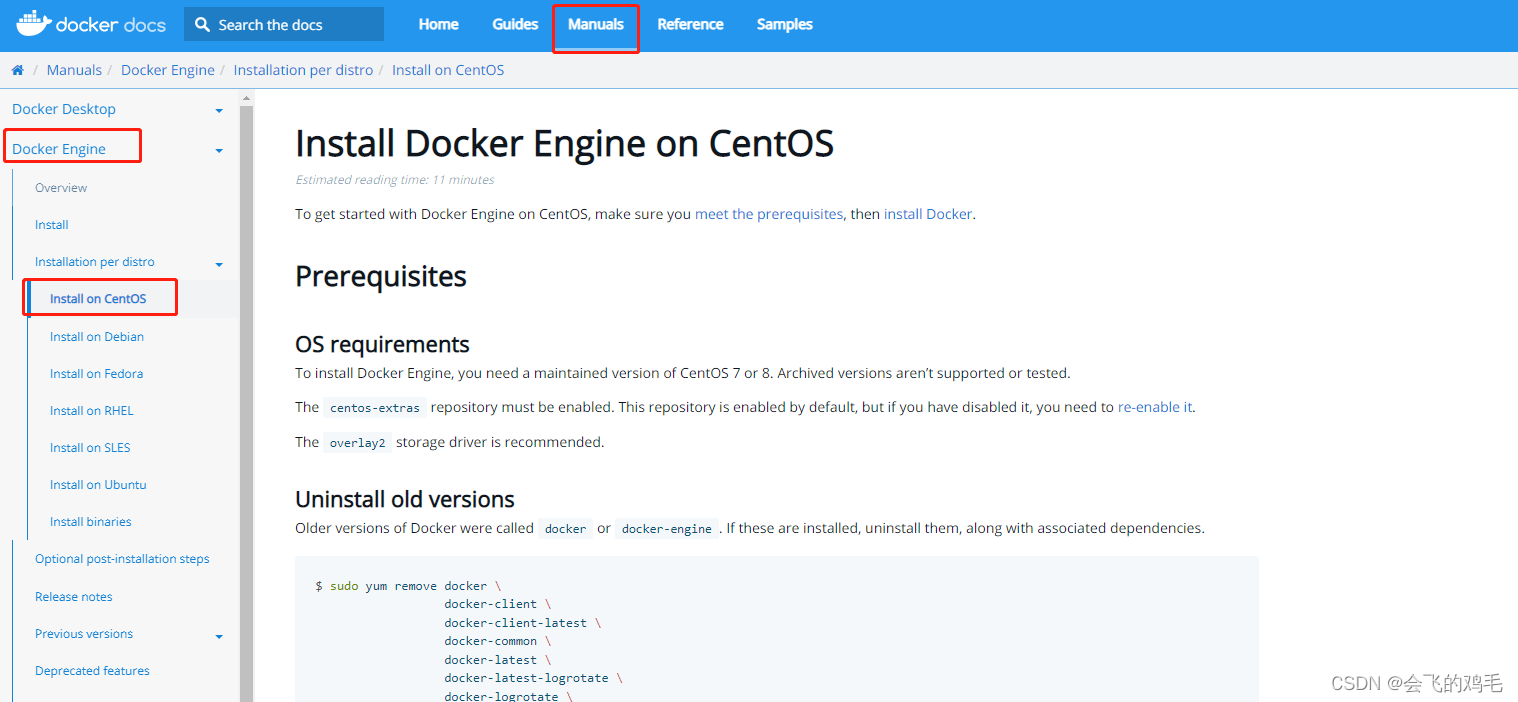The image size is (1518, 702).
Task: Select Installation per distro in sidebar
Action: tap(95, 262)
